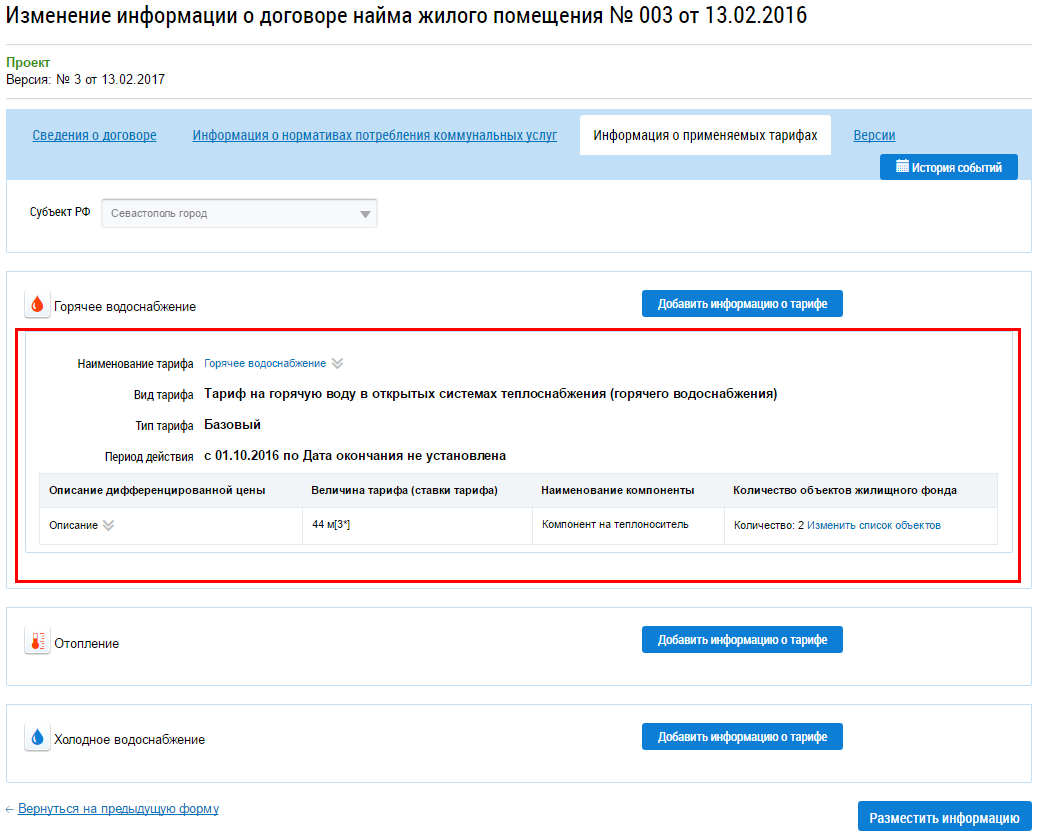
Task: Expand the chevron next to tariff name
Action: pyautogui.click(x=338, y=364)
